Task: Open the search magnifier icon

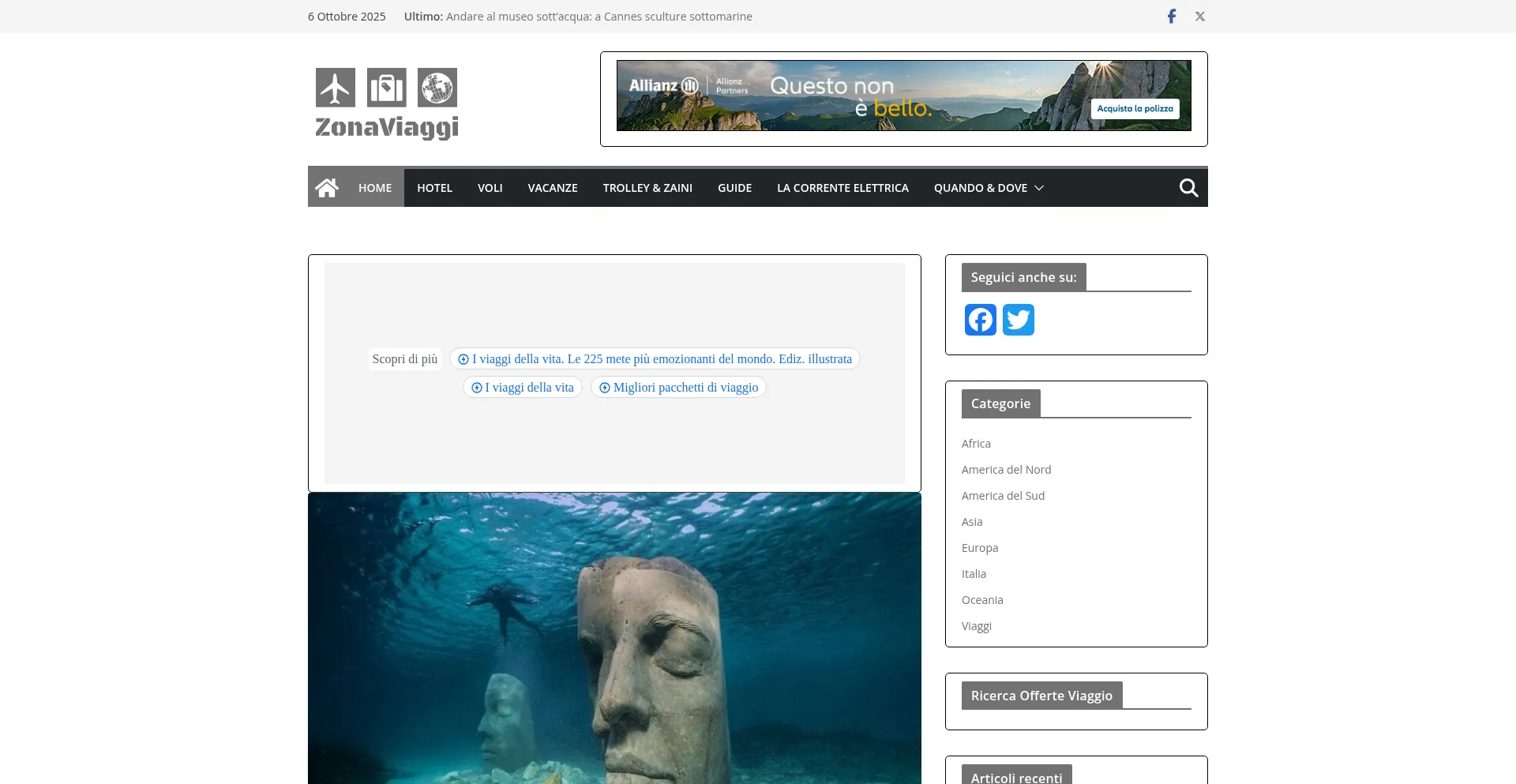Action: pos(1188,188)
